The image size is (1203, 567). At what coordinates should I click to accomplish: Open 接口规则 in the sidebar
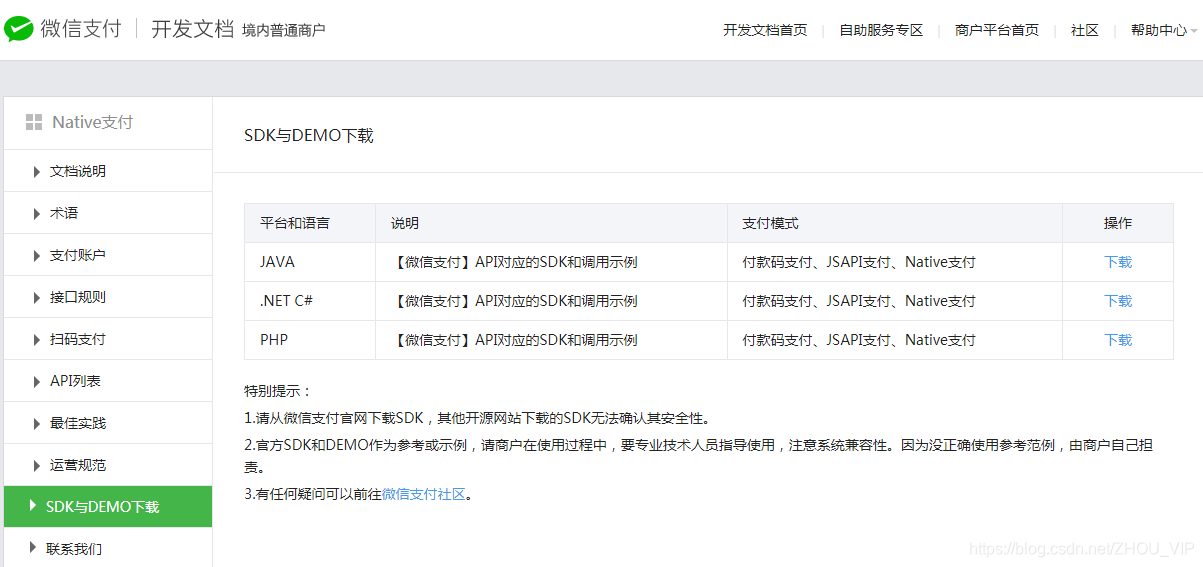tap(78, 297)
